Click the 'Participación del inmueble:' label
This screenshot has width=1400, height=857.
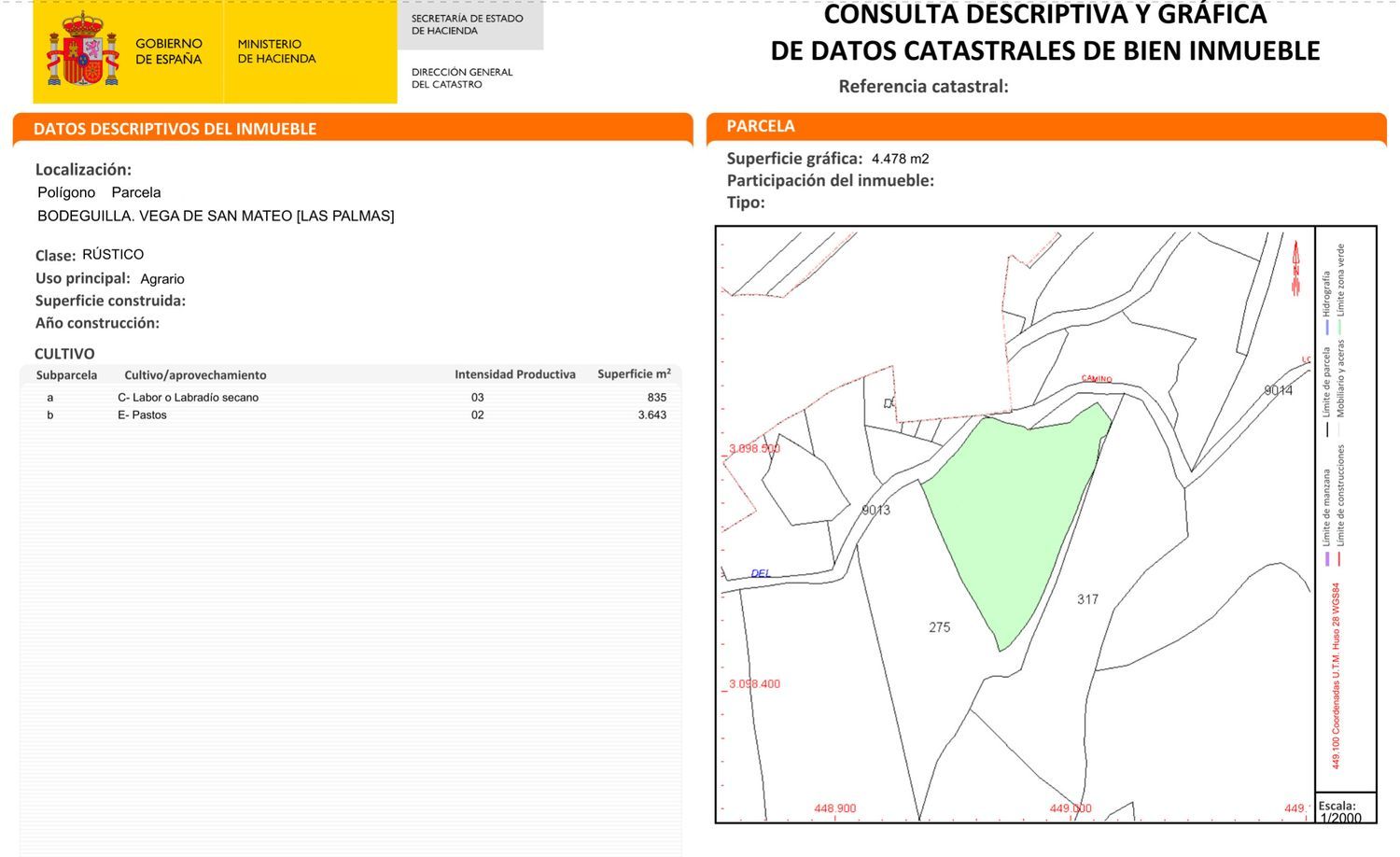831,180
